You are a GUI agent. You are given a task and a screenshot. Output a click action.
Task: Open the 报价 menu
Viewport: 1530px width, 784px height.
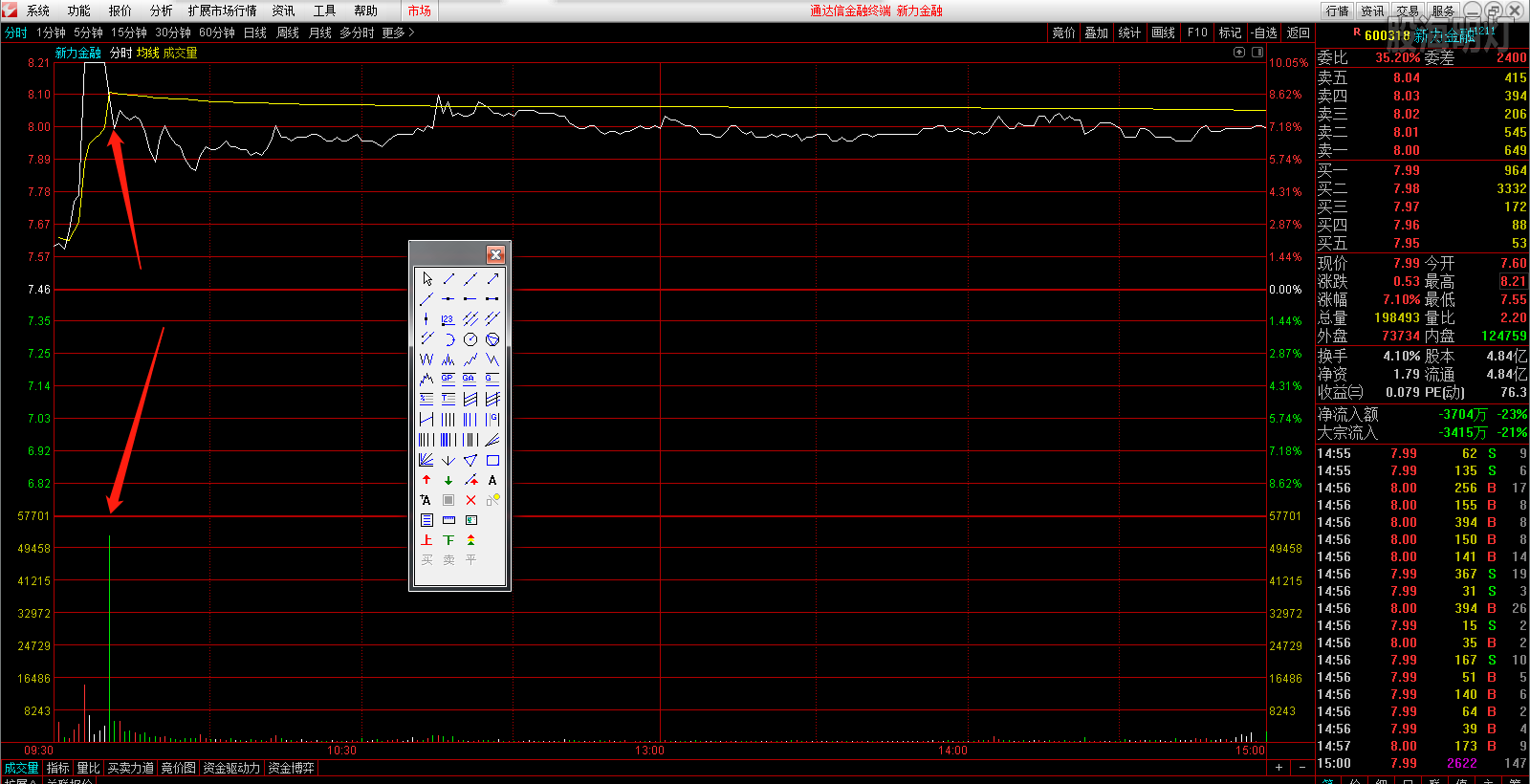pos(120,11)
